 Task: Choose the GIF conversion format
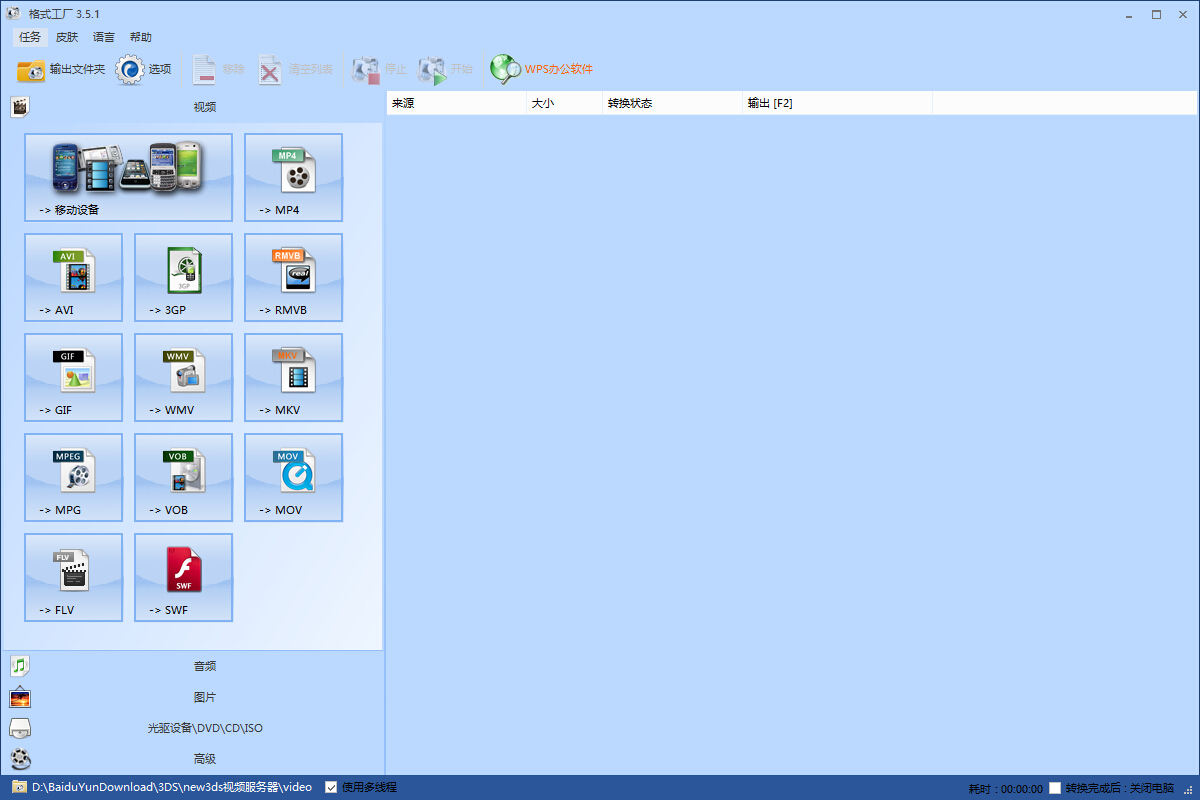73,377
